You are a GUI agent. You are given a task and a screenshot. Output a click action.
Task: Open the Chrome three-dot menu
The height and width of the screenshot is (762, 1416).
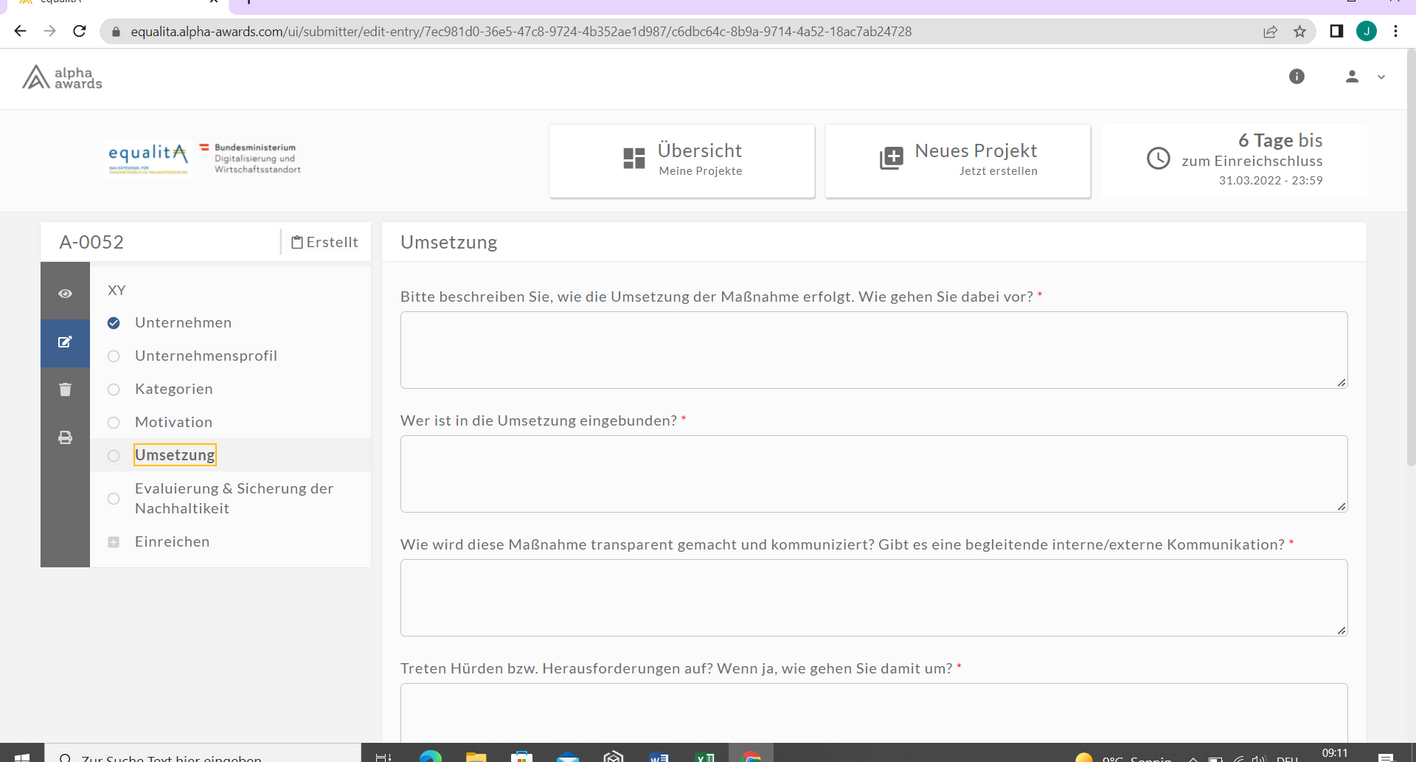[1395, 31]
